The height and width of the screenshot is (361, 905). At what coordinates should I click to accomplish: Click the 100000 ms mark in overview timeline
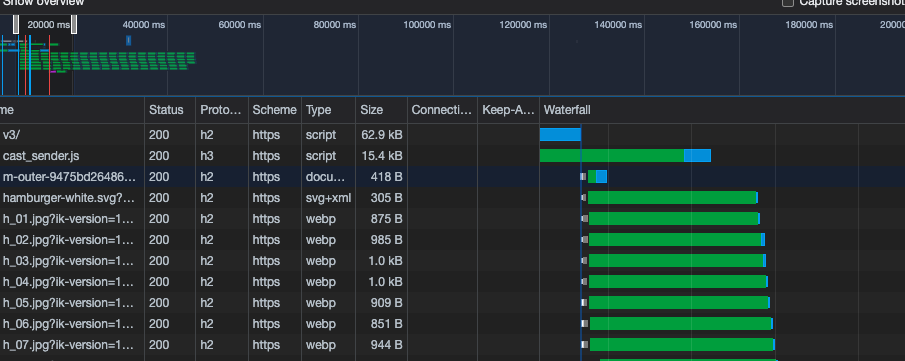(x=427, y=25)
